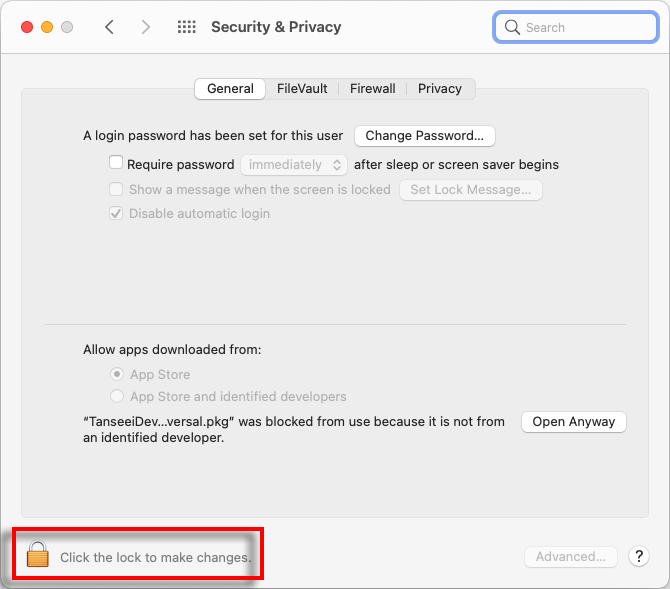Click the padlock icon to unlock settings
Viewport: 670px width, 589px height.
point(38,554)
